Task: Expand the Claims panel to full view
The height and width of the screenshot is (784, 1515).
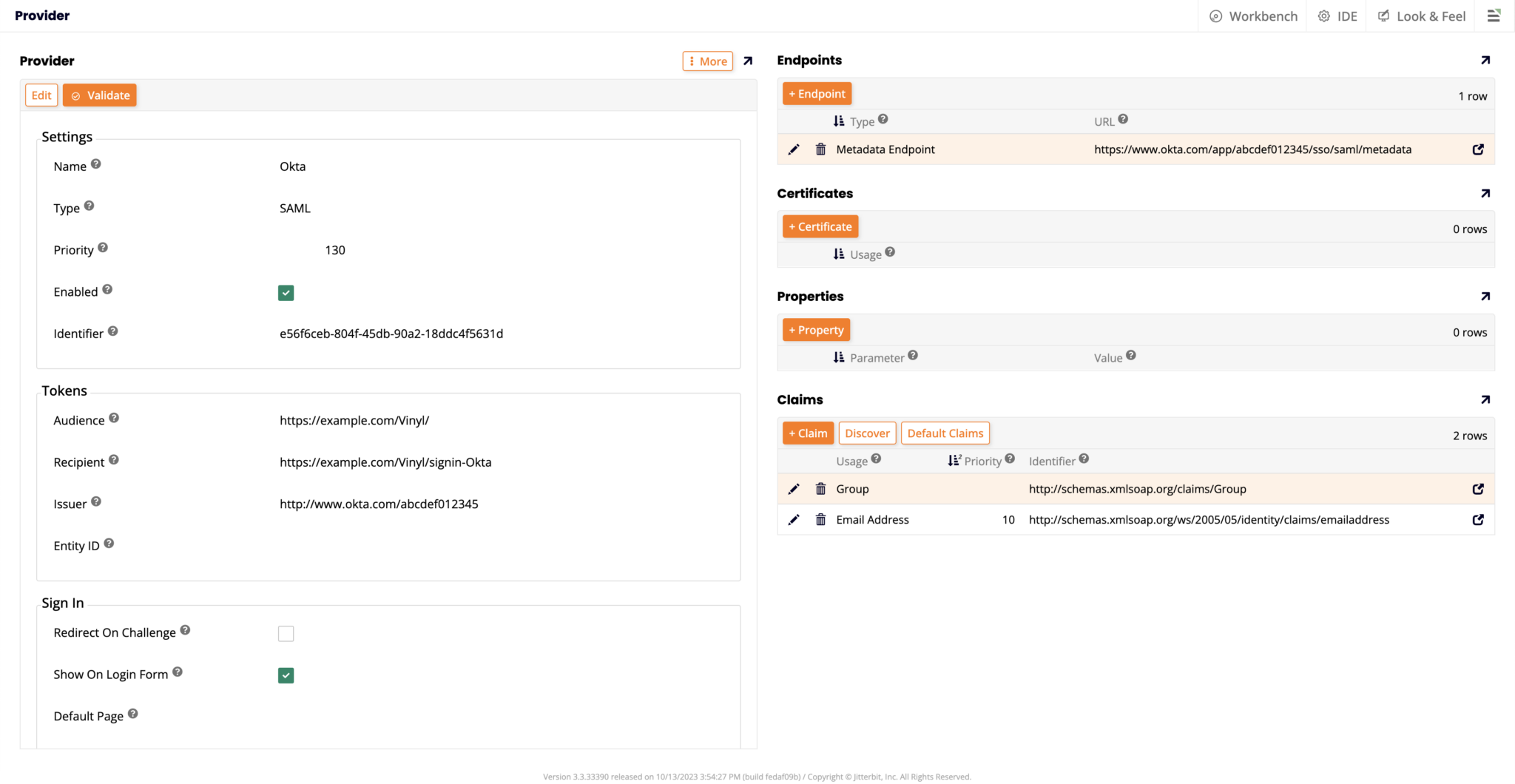Action: point(1485,399)
